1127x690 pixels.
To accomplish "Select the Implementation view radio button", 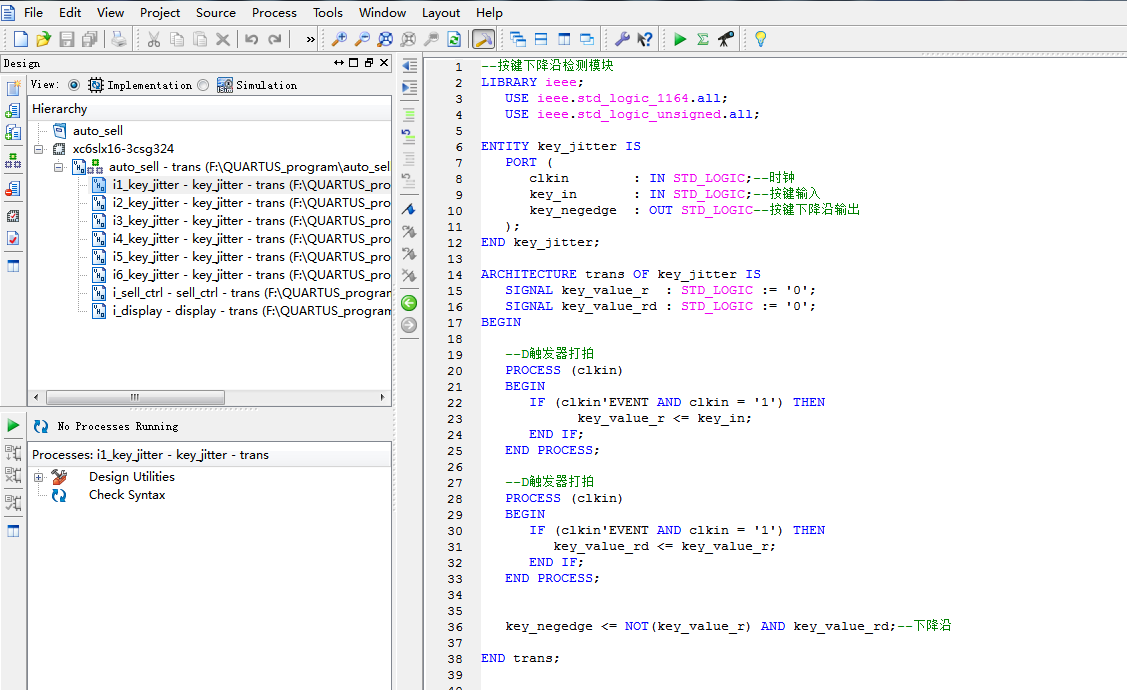I will [74, 85].
